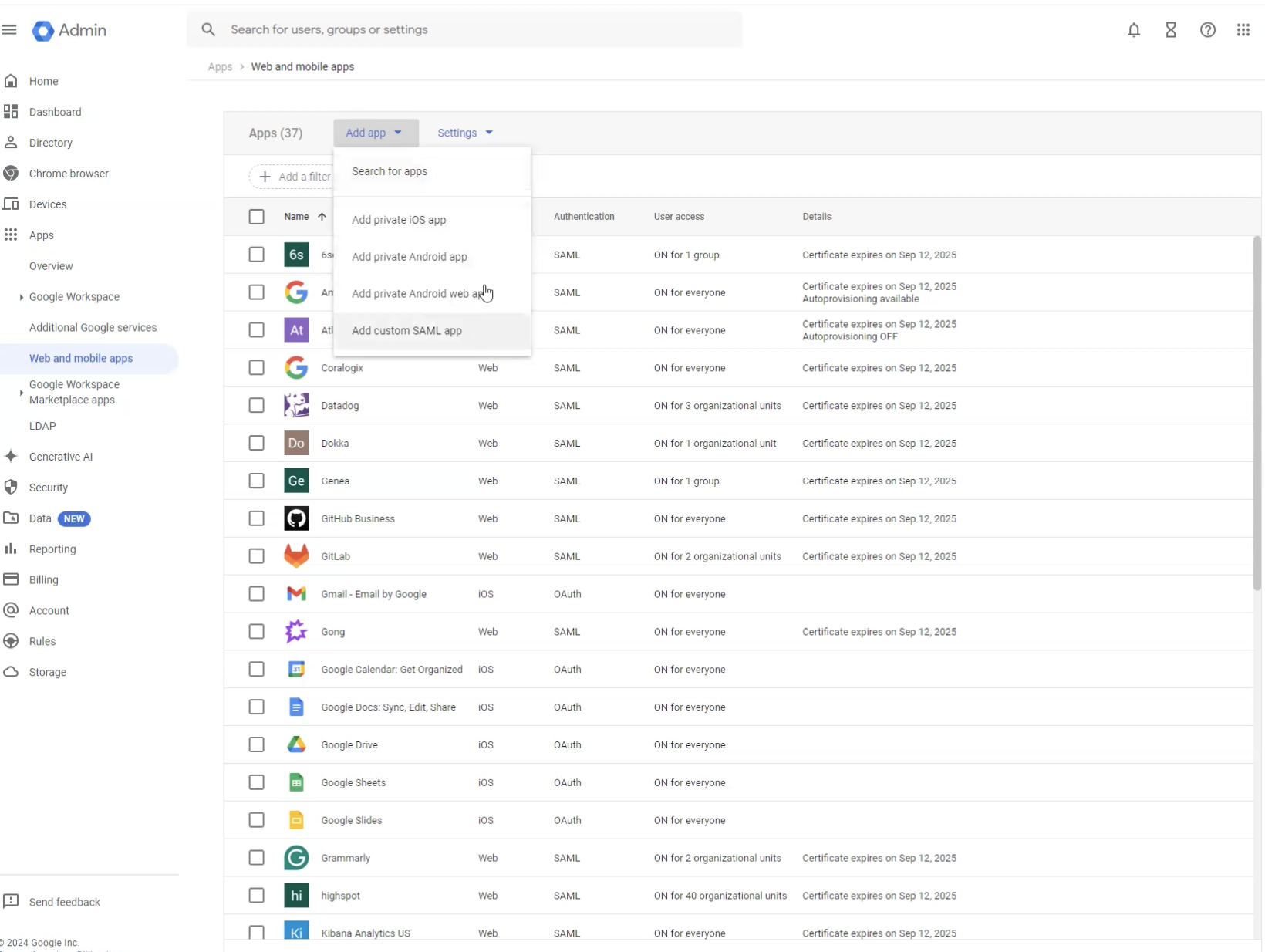Collapse the Add app dropdown

pos(376,133)
